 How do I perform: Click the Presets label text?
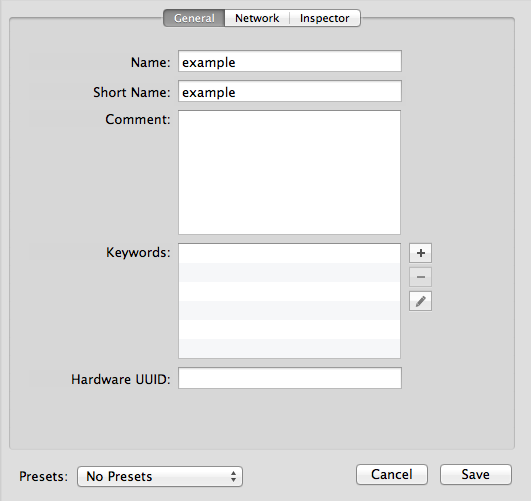tap(43, 476)
